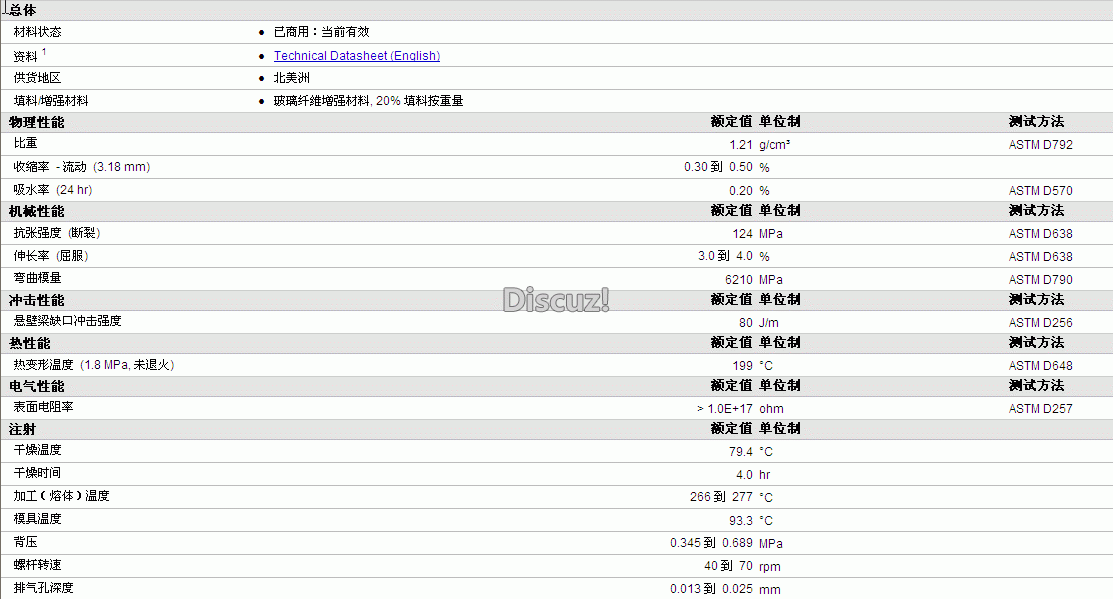
Task: Click the '供货地区' label
Action: (x=38, y=78)
